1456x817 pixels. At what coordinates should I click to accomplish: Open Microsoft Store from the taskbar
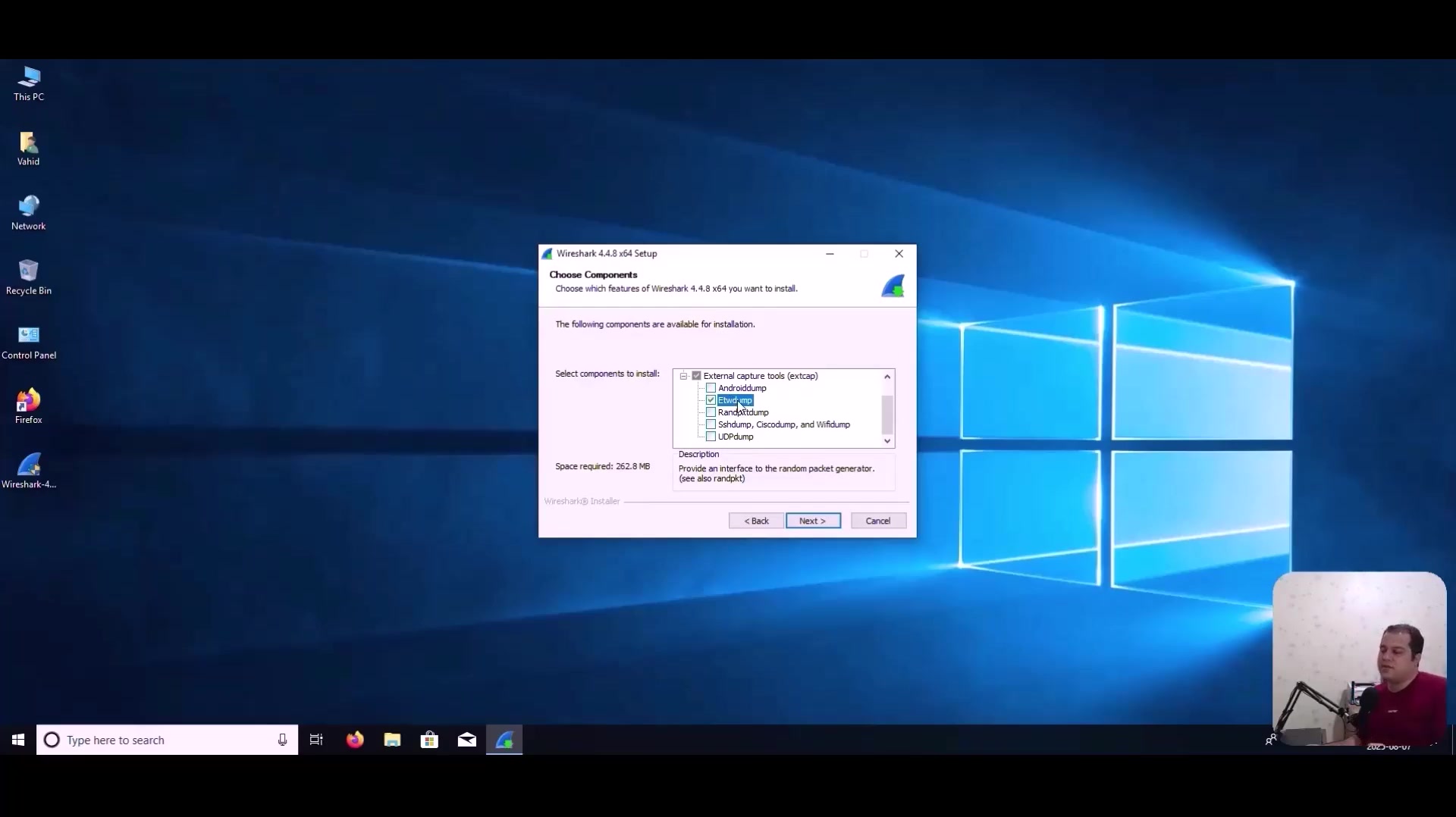pyautogui.click(x=429, y=740)
